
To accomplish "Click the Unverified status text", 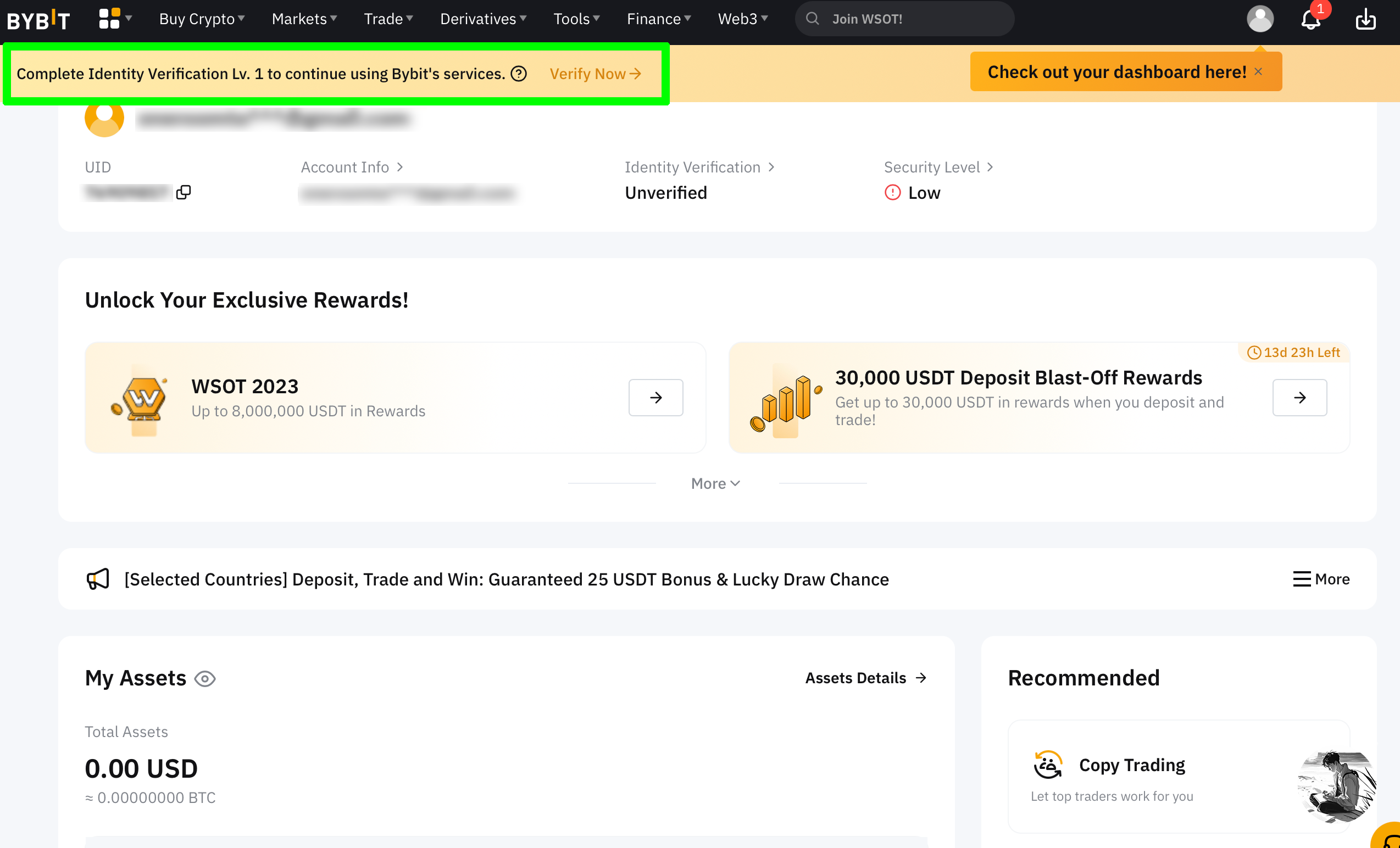I will coord(665,193).
